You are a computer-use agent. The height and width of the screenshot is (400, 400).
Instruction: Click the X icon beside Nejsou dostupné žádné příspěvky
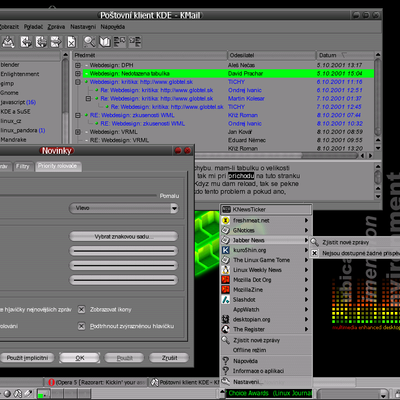tap(314, 253)
